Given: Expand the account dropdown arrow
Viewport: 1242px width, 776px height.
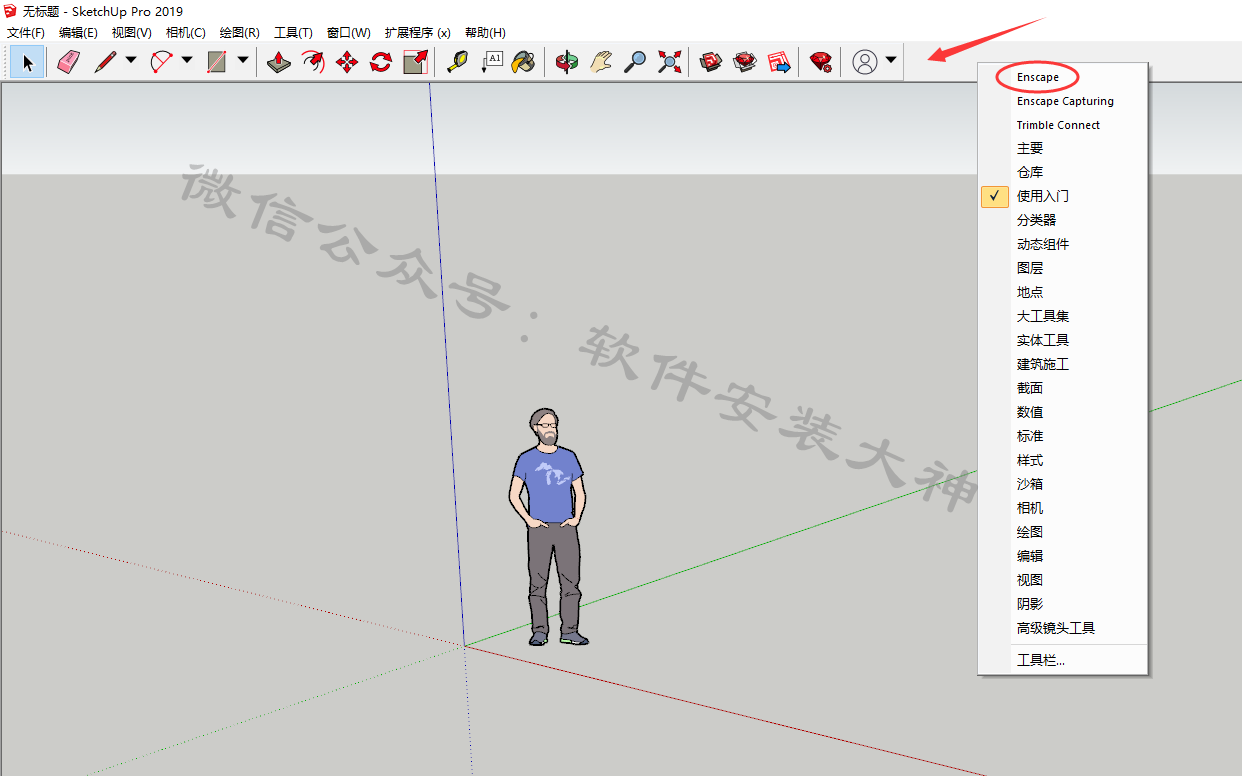Looking at the screenshot, I should [x=890, y=61].
